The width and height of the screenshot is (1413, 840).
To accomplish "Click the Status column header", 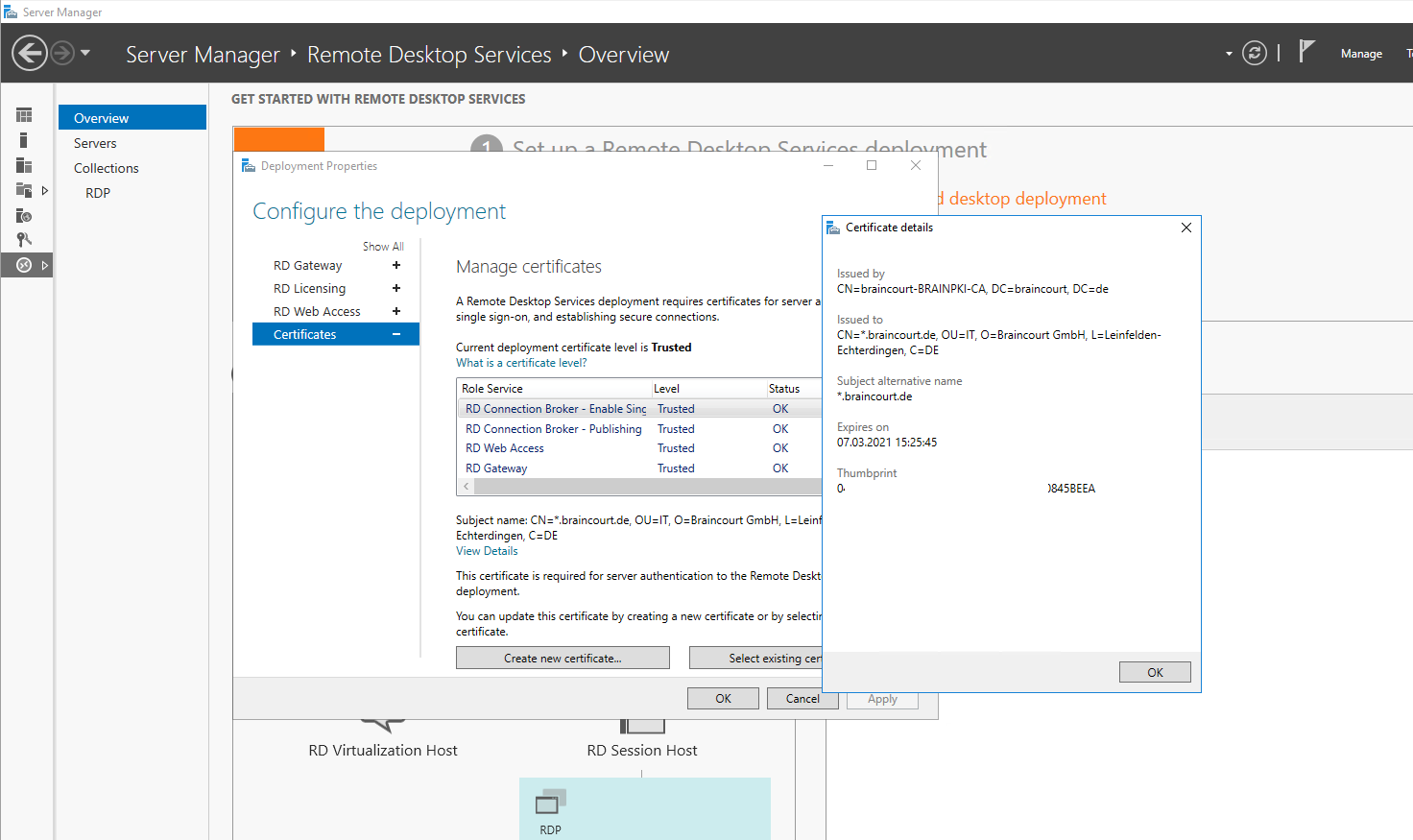I will tap(794, 389).
